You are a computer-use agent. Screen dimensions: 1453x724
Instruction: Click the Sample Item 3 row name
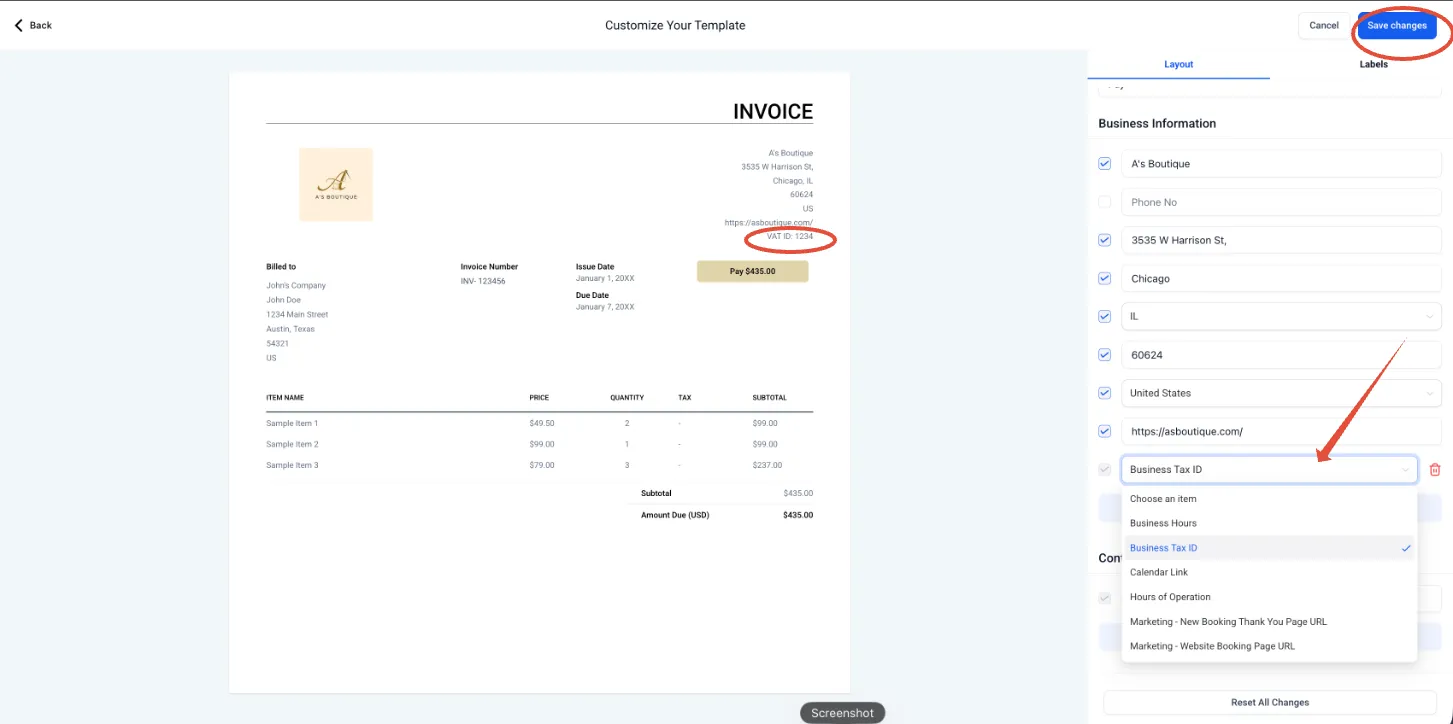tap(292, 465)
